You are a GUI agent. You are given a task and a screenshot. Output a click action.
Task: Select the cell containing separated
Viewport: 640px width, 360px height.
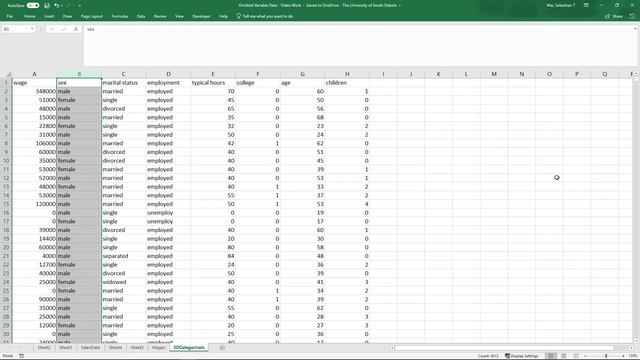coord(123,256)
